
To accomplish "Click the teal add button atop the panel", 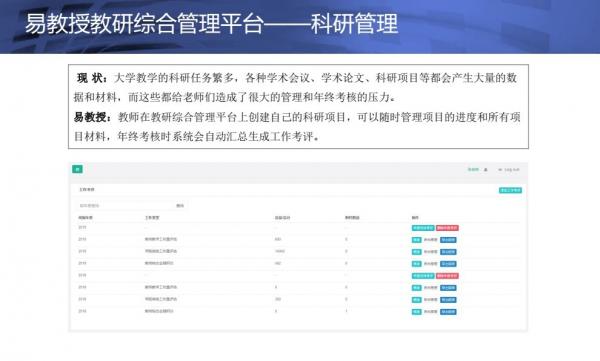I will pyautogui.click(x=510, y=190).
